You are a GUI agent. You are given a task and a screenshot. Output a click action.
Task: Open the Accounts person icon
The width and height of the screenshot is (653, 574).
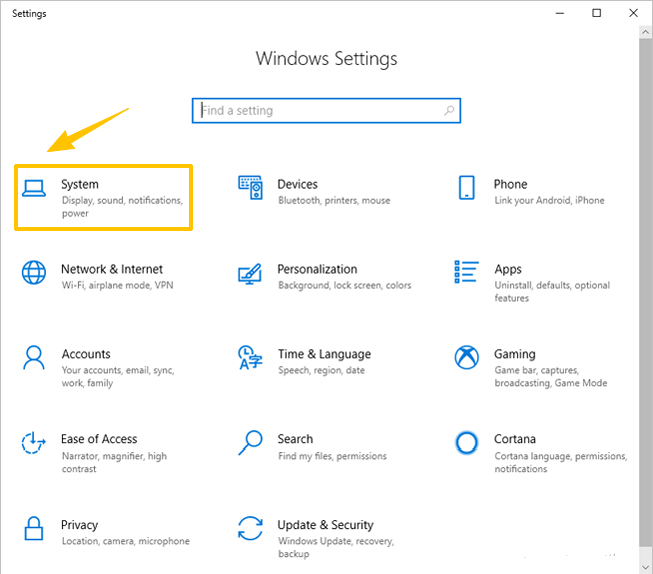(x=35, y=357)
